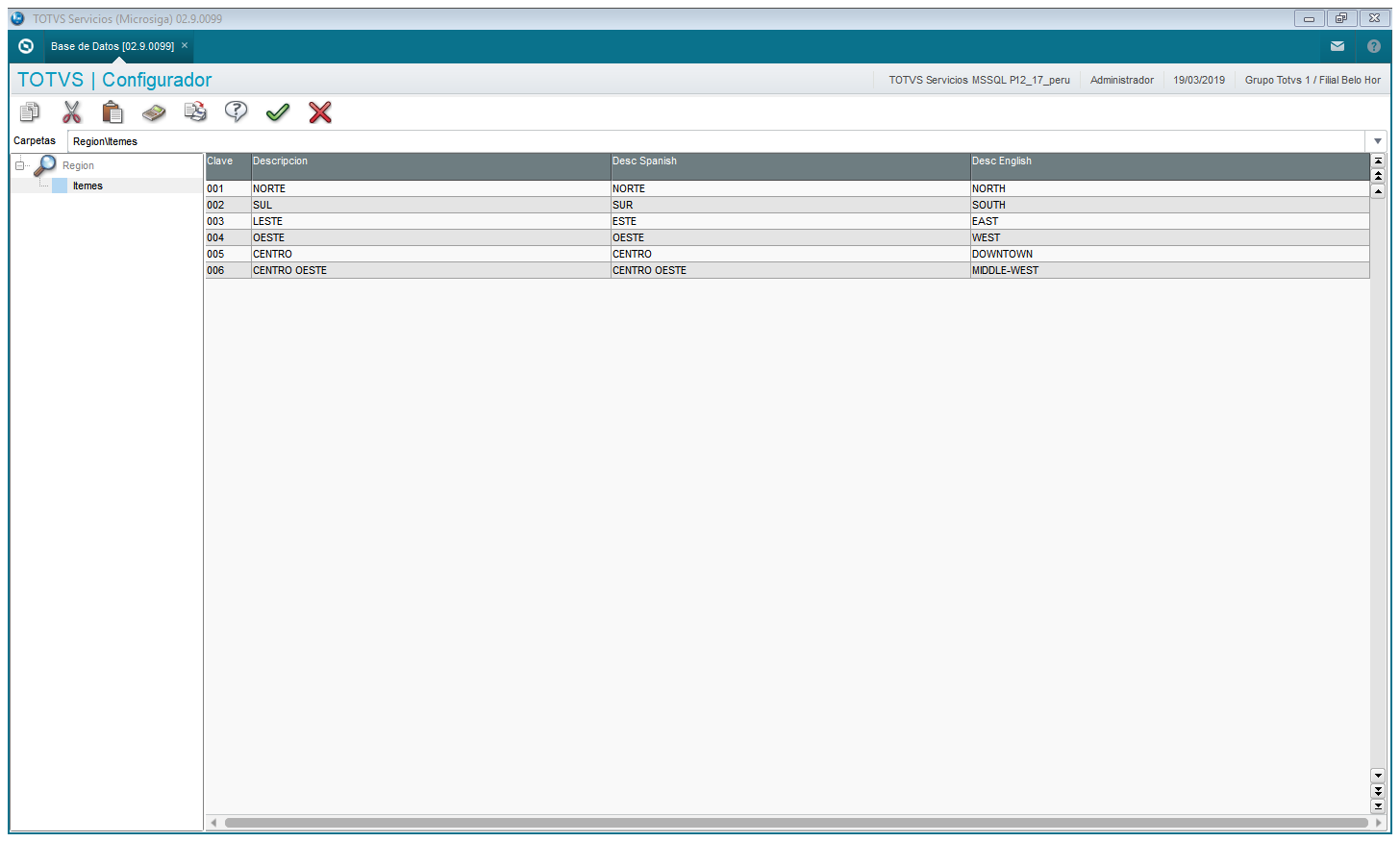Page down with double-arrow scroll button
This screenshot has width=1400, height=842.
click(1378, 791)
